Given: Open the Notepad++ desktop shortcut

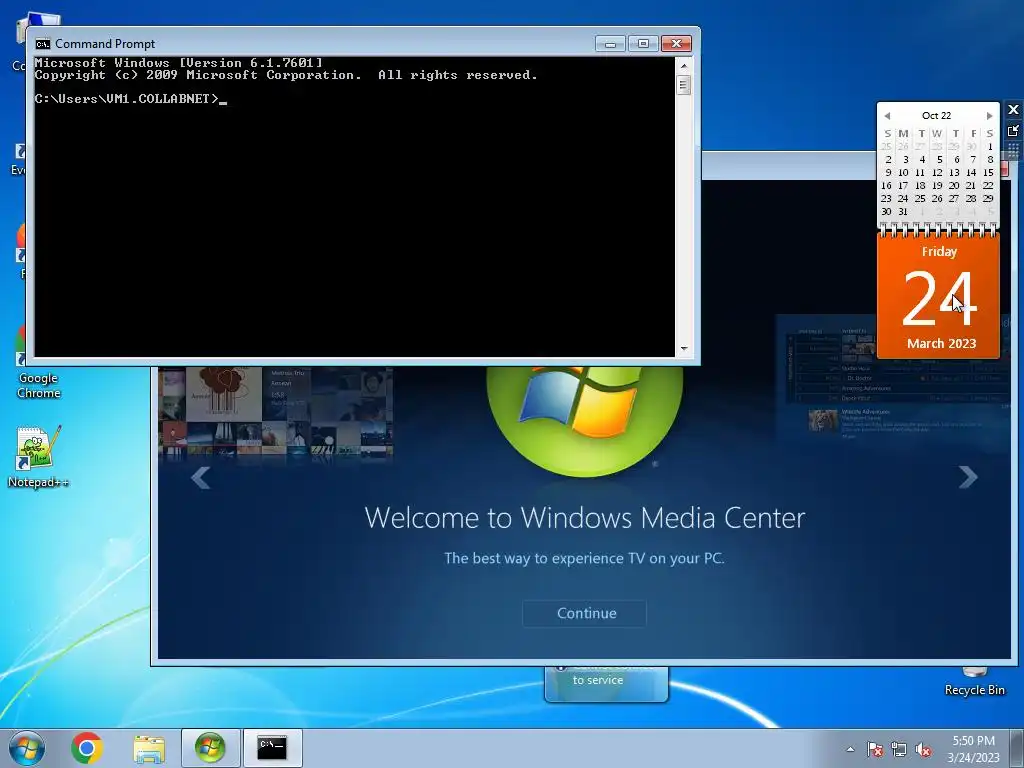Looking at the screenshot, I should pos(38,457).
